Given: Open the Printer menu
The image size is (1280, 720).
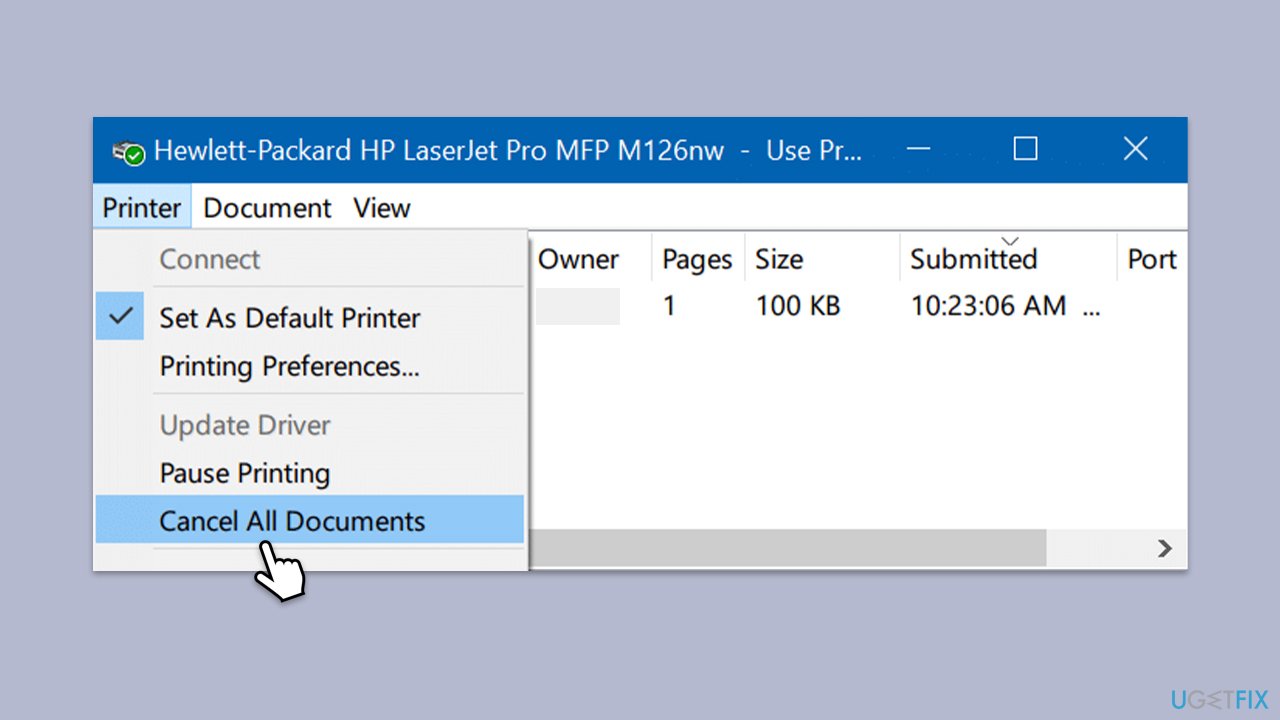Looking at the screenshot, I should click(x=142, y=208).
